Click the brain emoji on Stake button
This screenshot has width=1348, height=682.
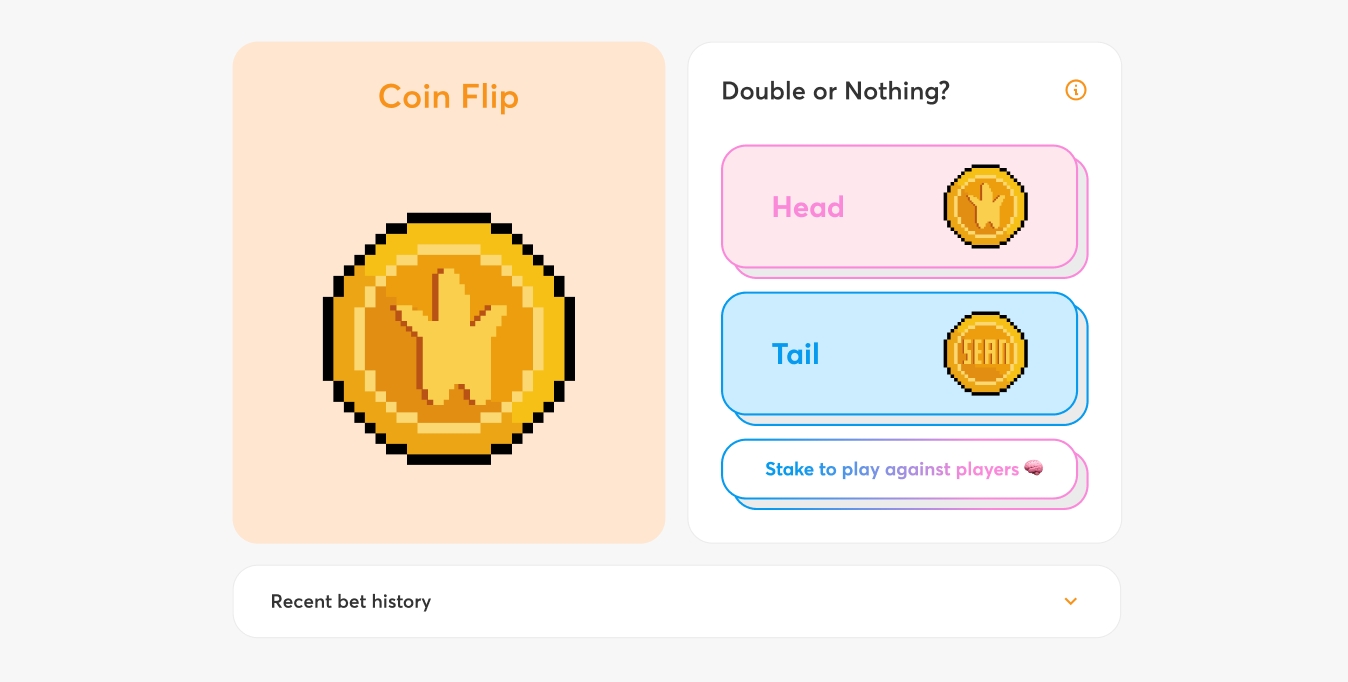tap(1034, 468)
